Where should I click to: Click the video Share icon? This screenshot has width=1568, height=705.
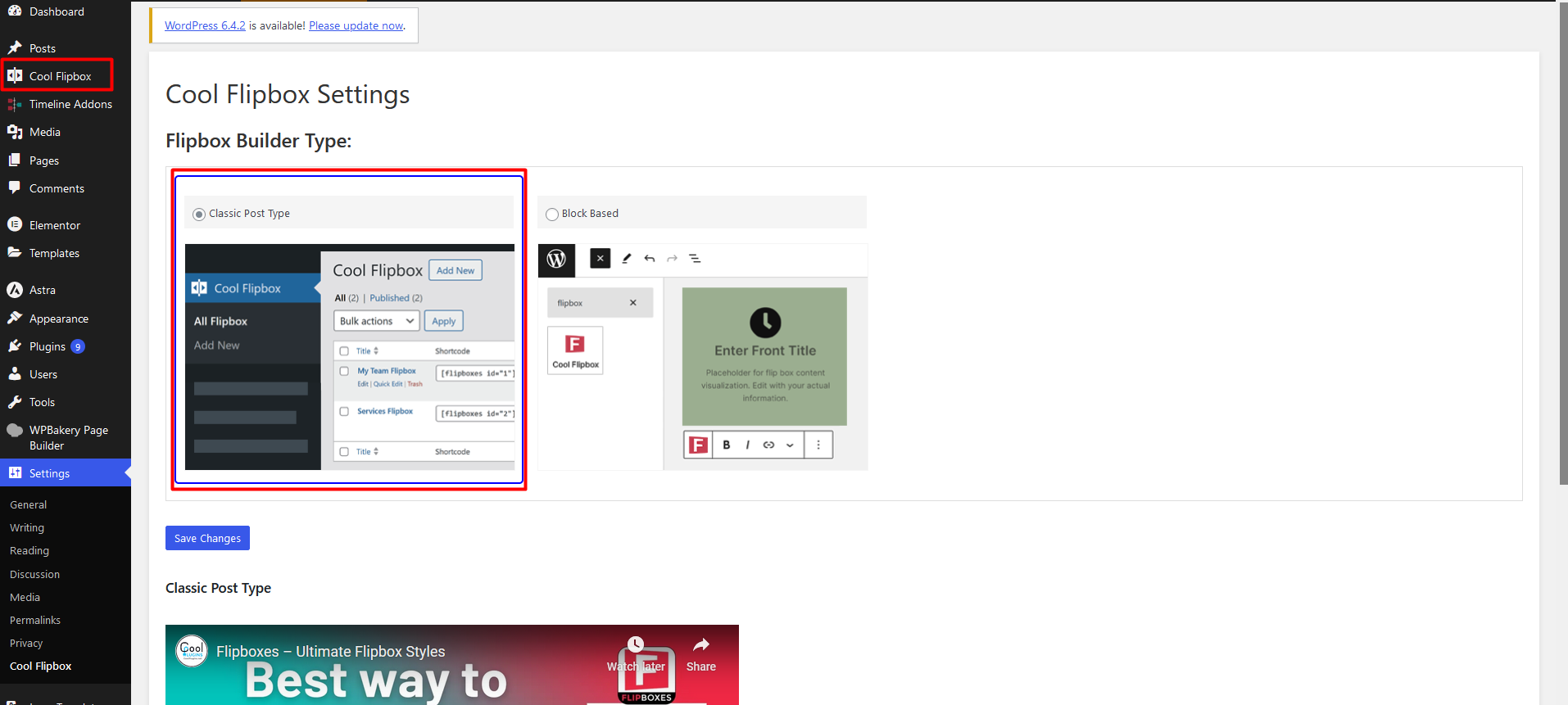coord(701,645)
